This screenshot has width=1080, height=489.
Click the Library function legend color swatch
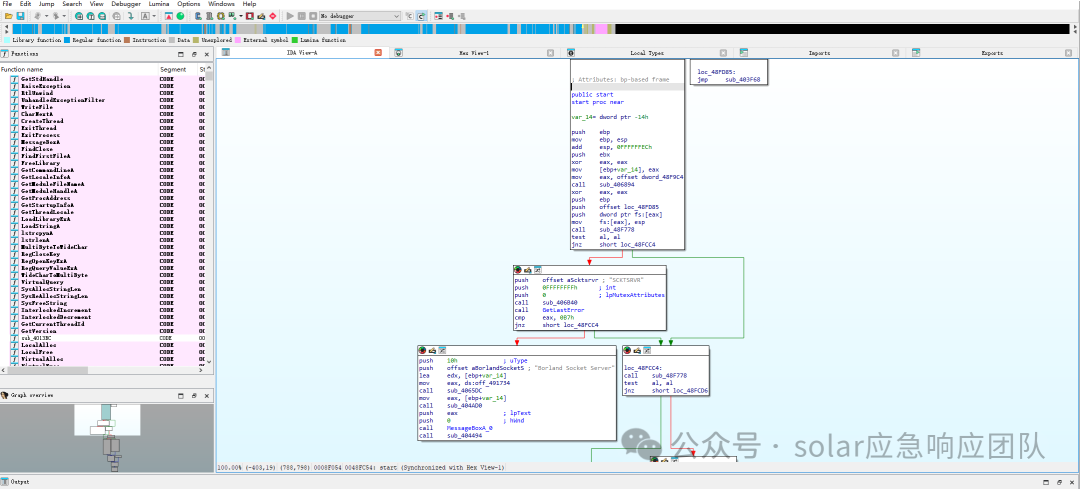tap(7, 41)
